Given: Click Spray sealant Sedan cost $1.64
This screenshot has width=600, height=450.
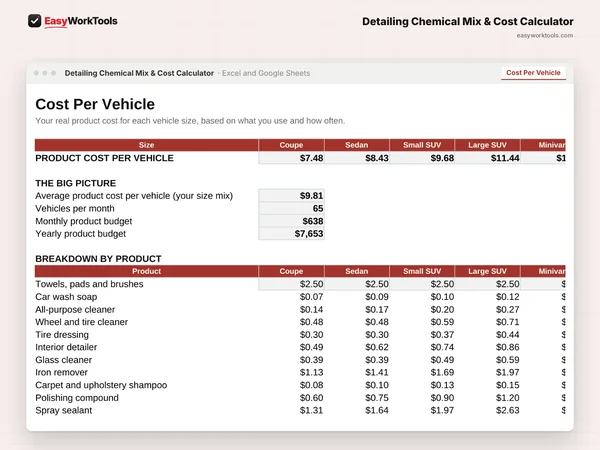Looking at the screenshot, I should 377,410.
